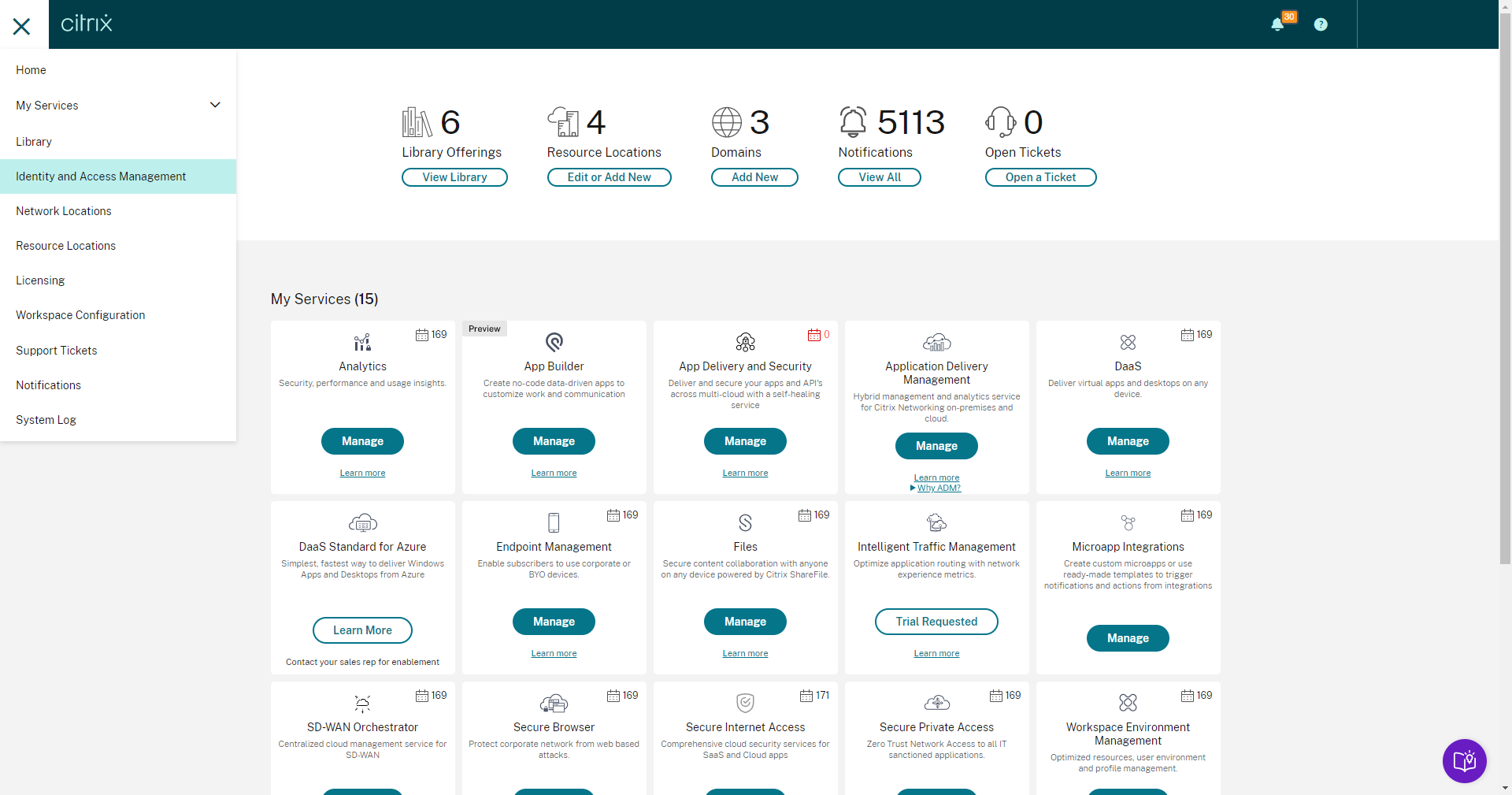
Task: Click the Analytics service icon
Action: click(x=362, y=342)
